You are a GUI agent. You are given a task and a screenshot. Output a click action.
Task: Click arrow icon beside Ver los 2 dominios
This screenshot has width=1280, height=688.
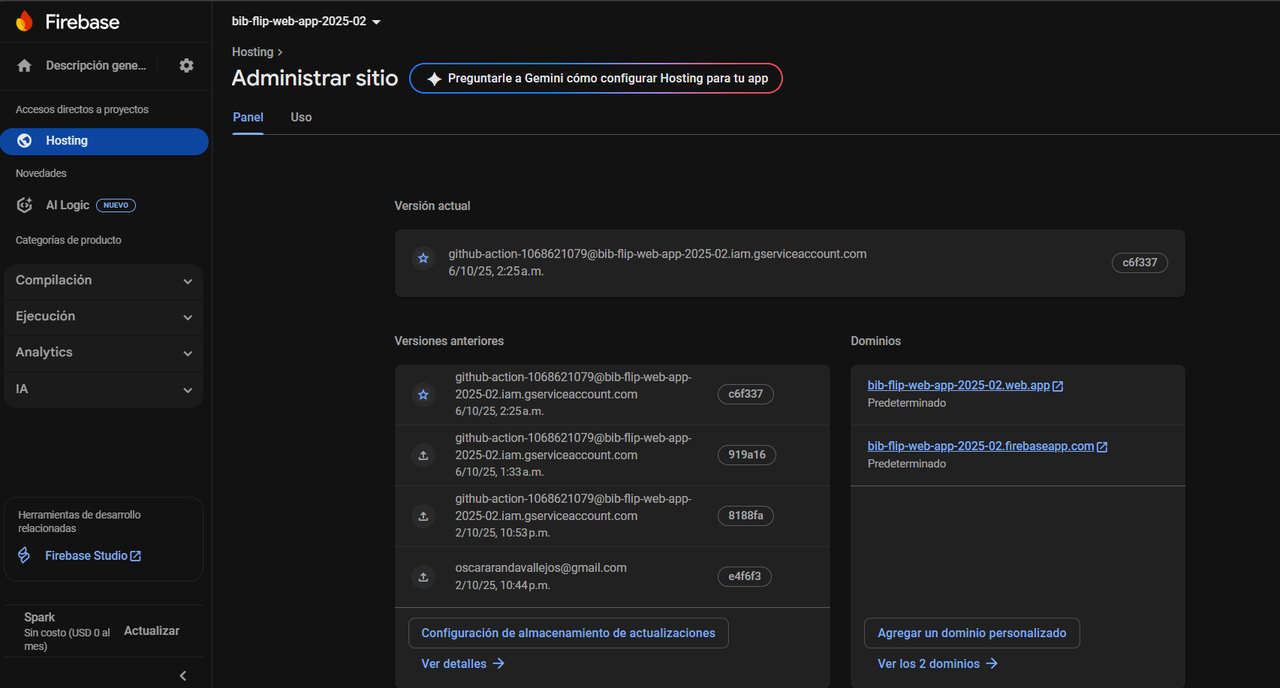coord(991,663)
